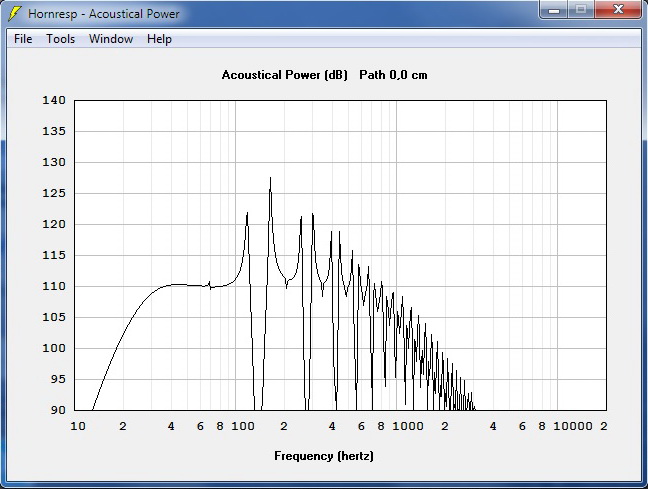Maximize the Hornresp window
Viewport: 648px width, 489px height.
tap(581, 10)
